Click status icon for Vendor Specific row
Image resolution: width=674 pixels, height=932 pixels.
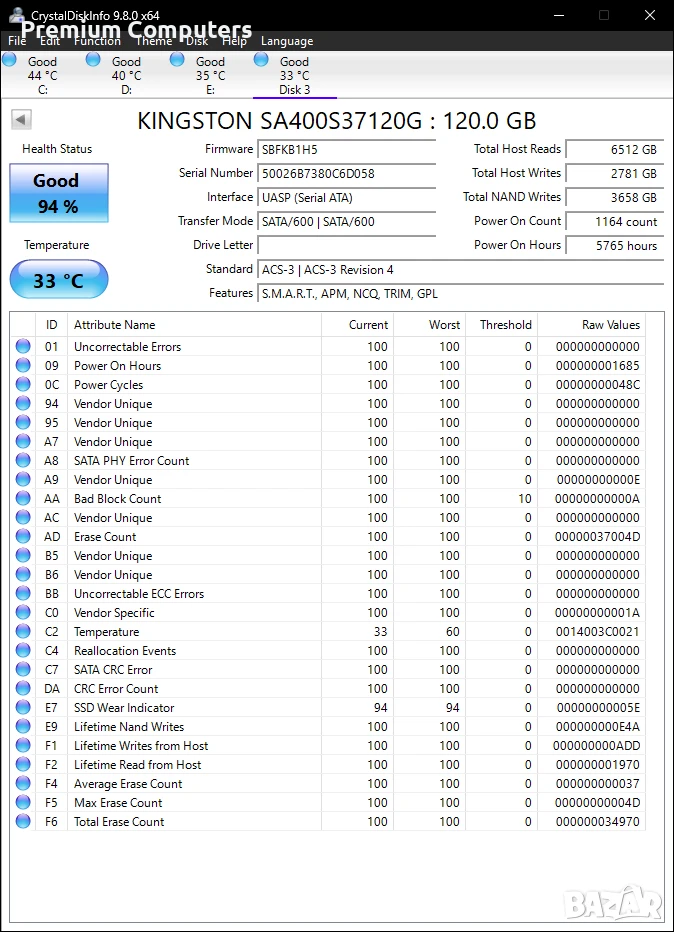23,612
